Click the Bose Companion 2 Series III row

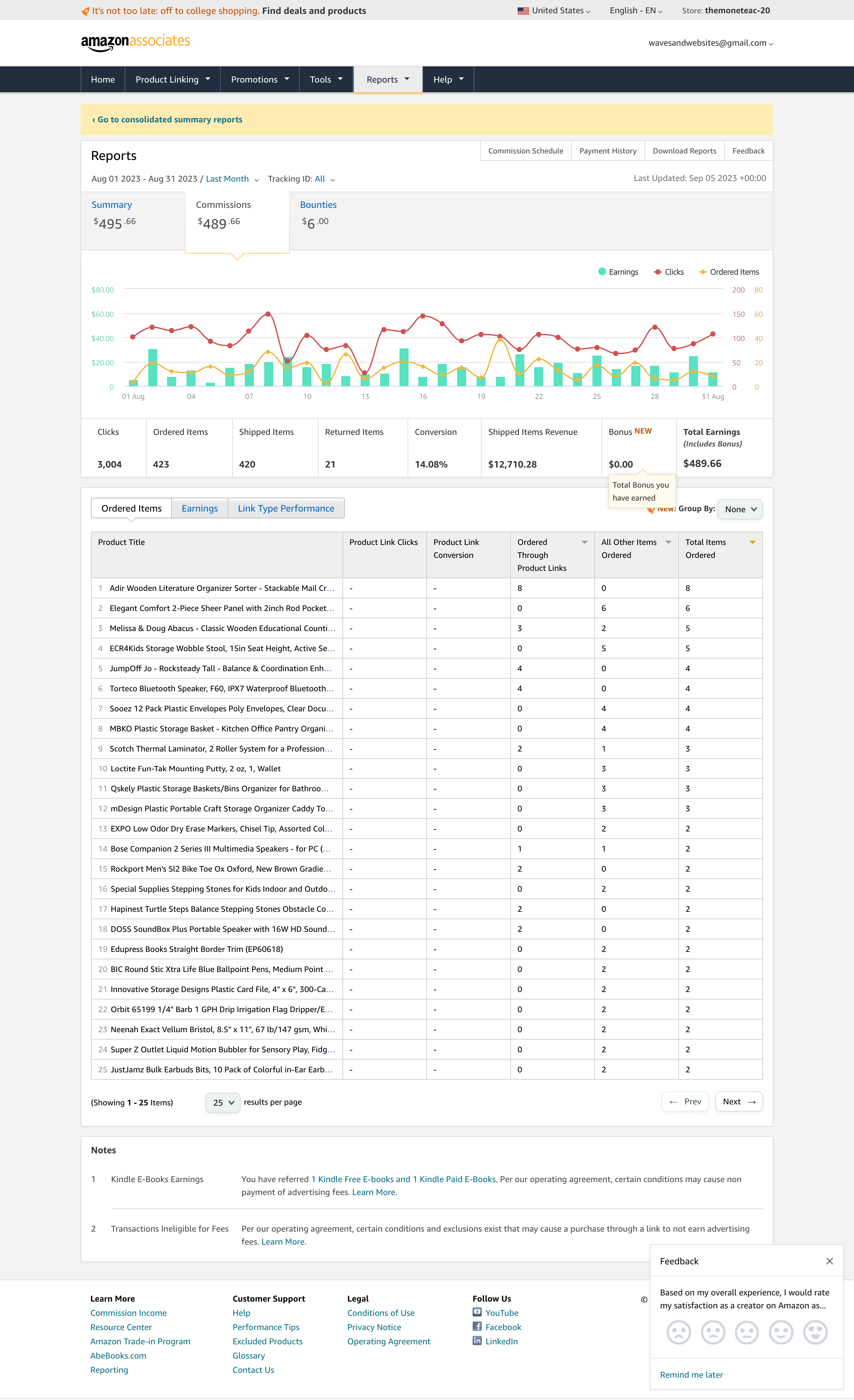[427, 848]
